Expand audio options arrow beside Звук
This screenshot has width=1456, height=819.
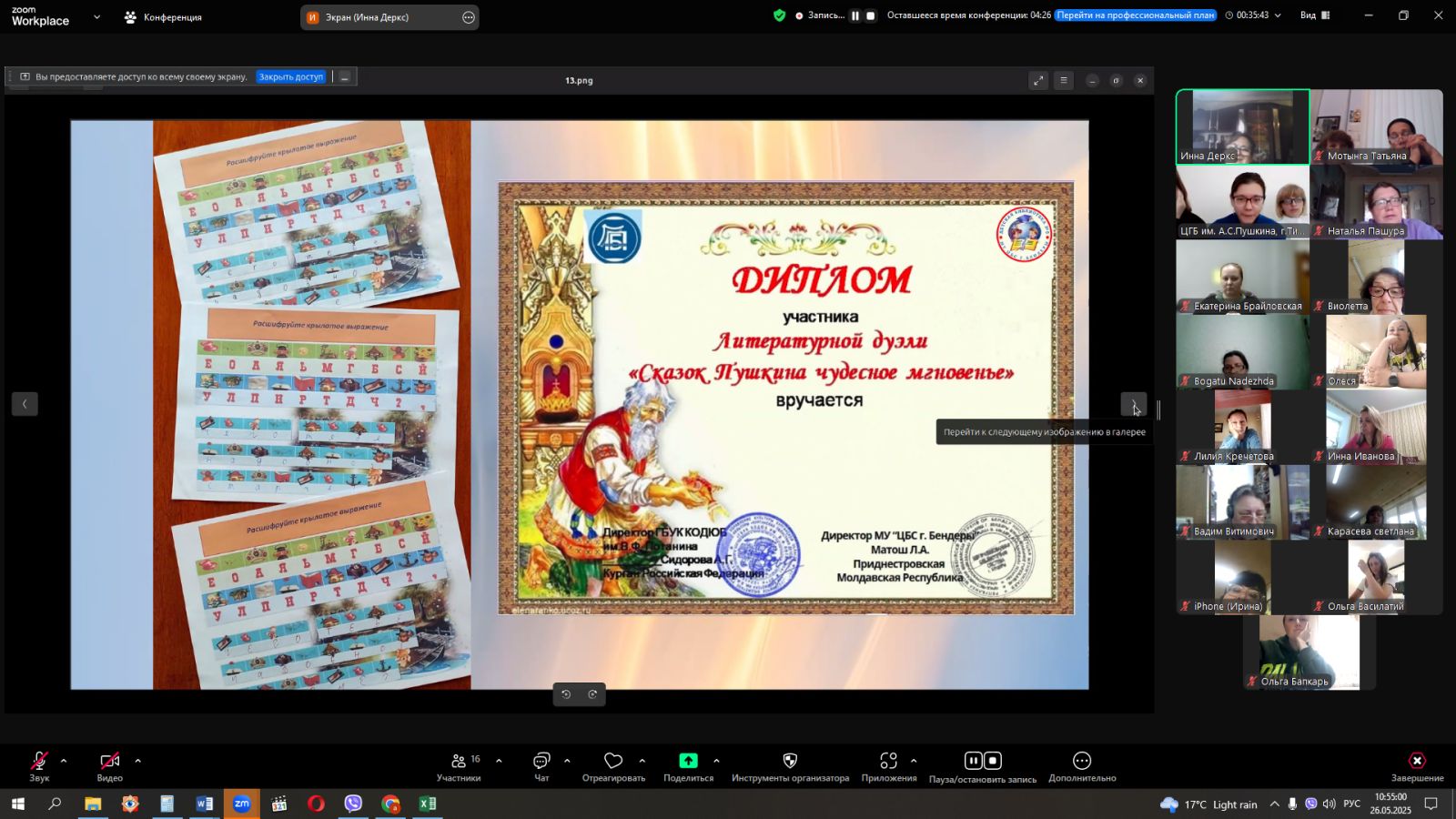click(x=64, y=761)
